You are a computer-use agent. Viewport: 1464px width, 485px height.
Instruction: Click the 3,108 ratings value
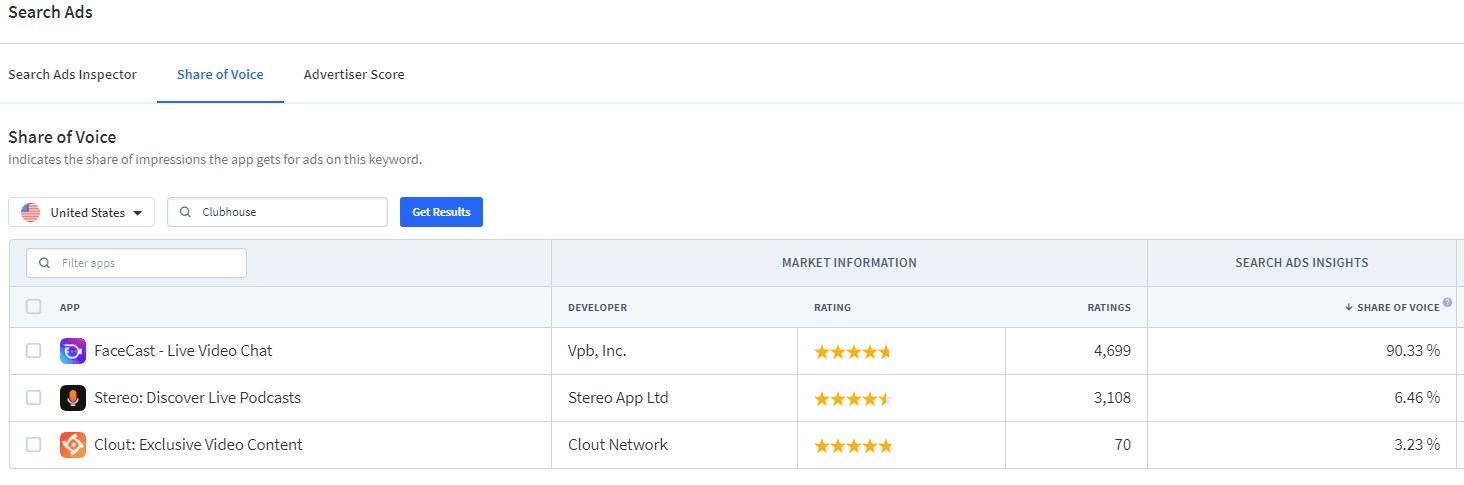tap(1112, 398)
